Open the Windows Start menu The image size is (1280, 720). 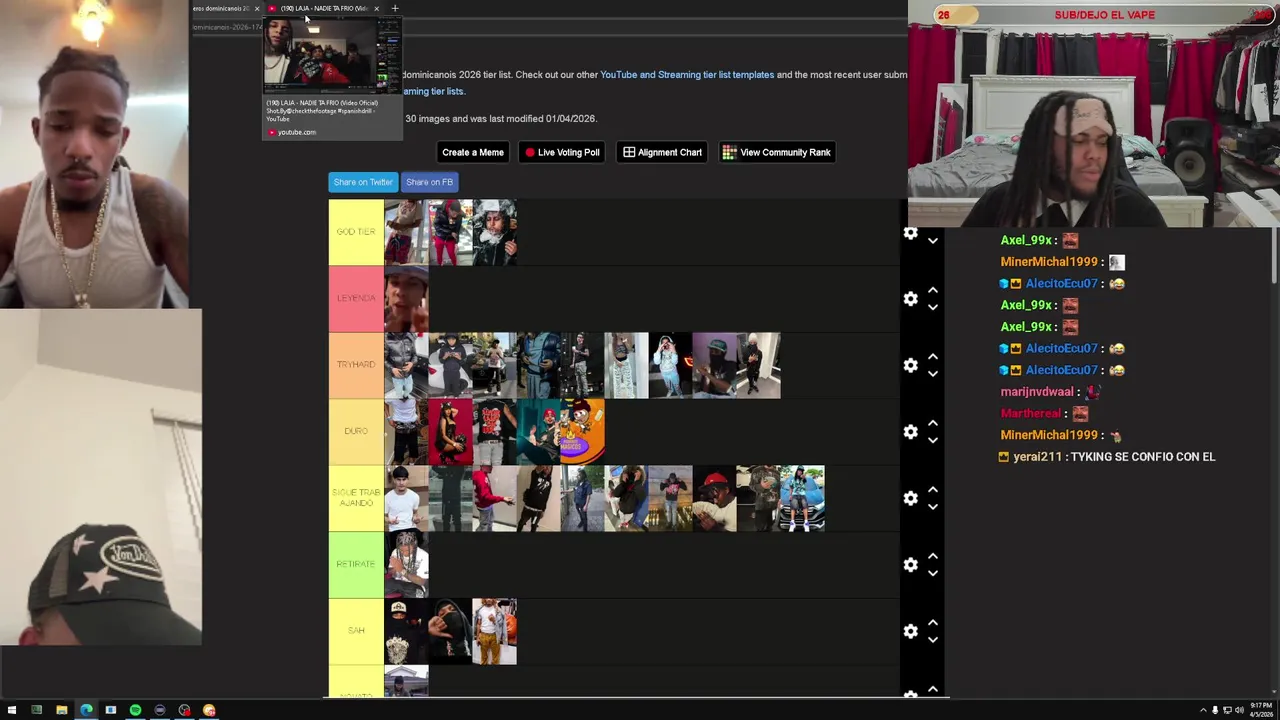coord(12,710)
